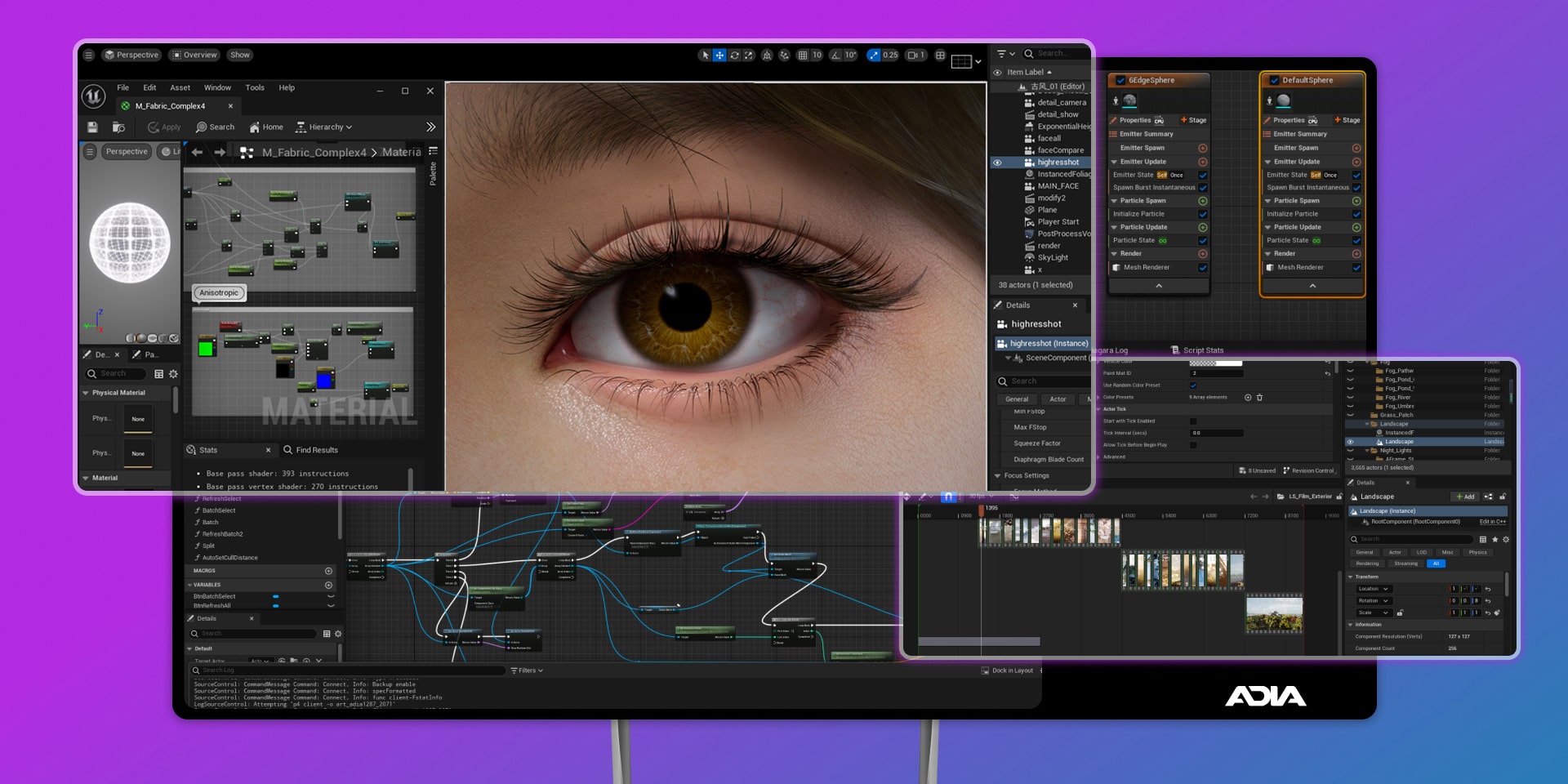Select the All filter in Landscape Details
Viewport: 1568px width, 784px height.
pos(1436,563)
